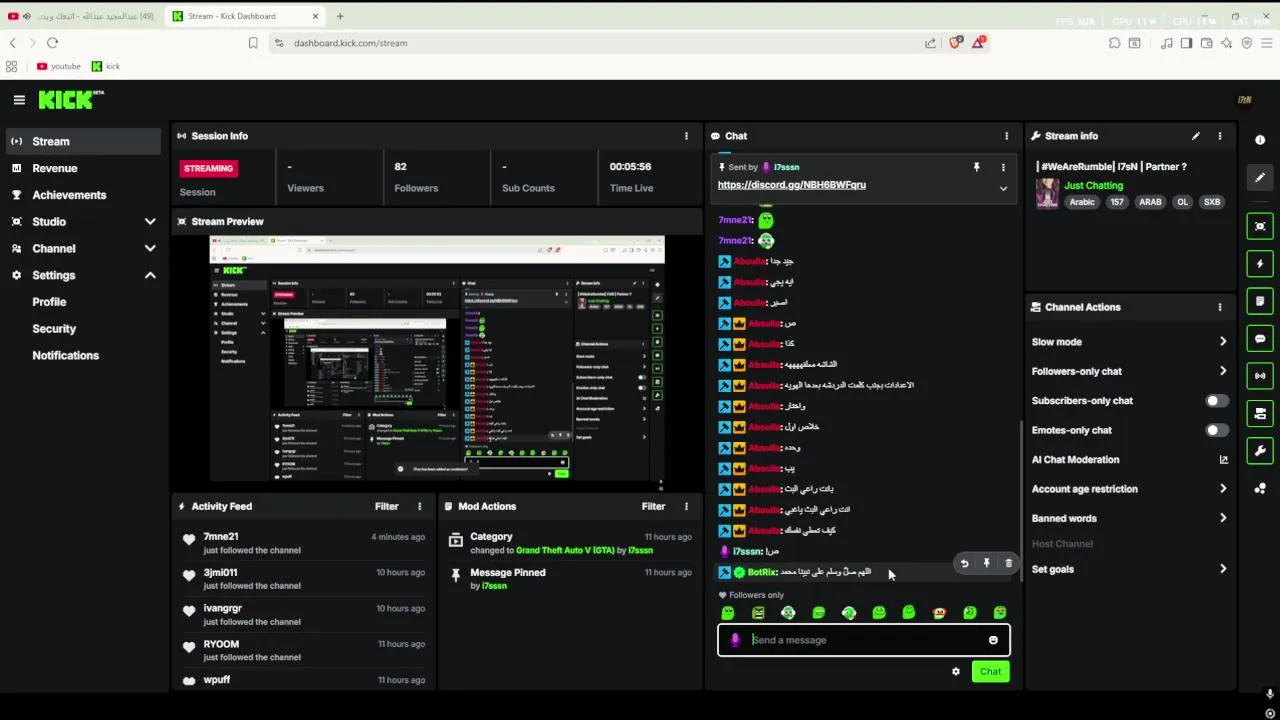Image resolution: width=1280 pixels, height=720 pixels.
Task: Open a new browser tab
Action: point(340,16)
